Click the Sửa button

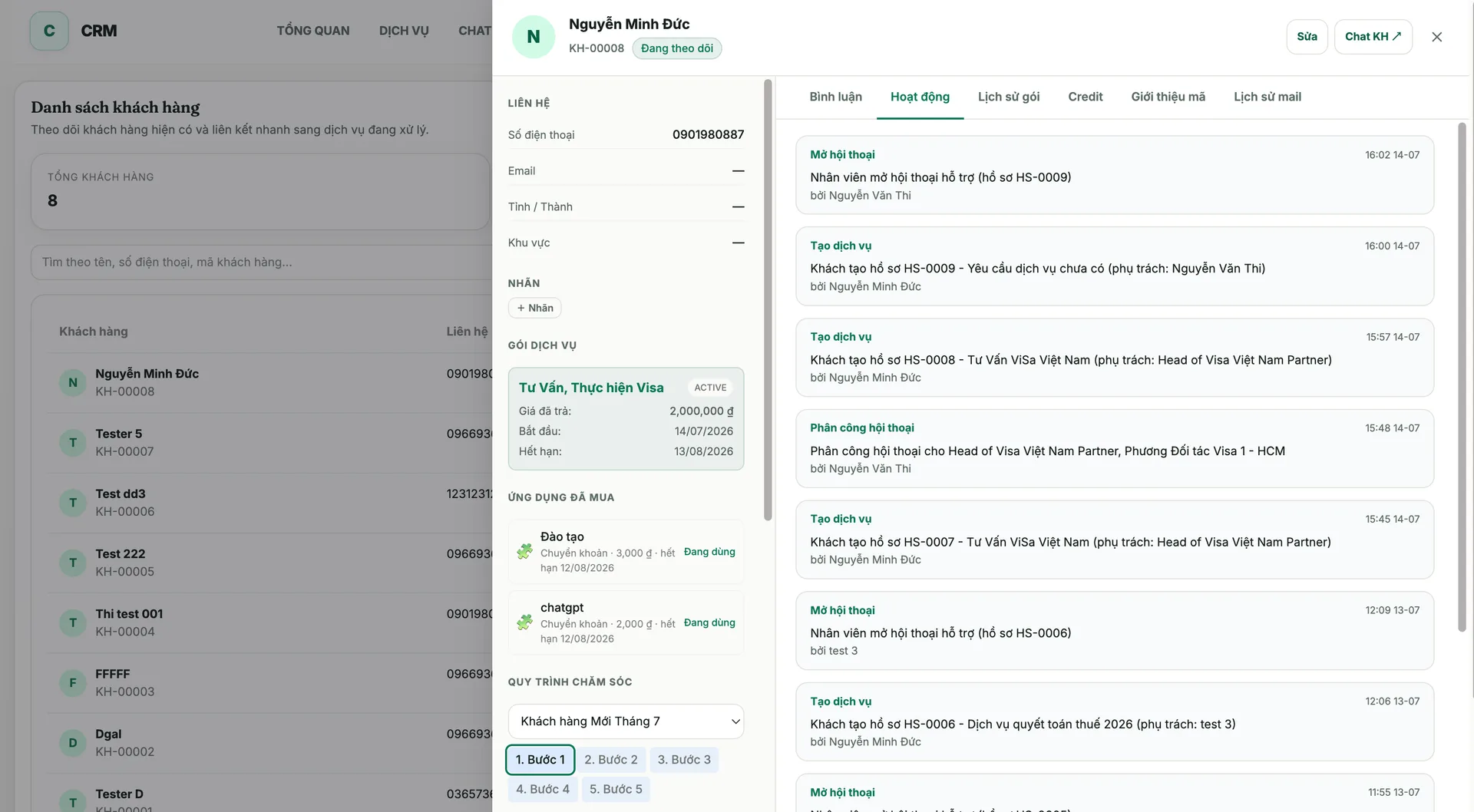pyautogui.click(x=1307, y=37)
